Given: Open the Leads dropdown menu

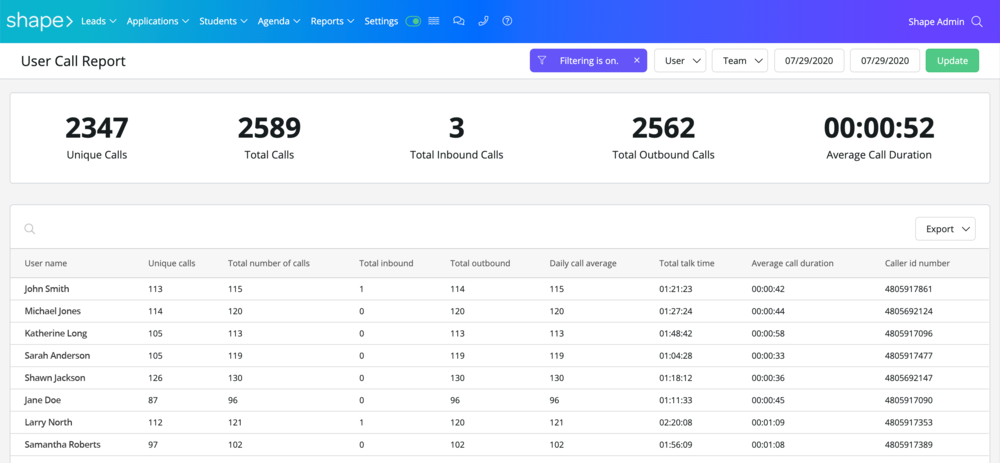Looking at the screenshot, I should coord(99,21).
